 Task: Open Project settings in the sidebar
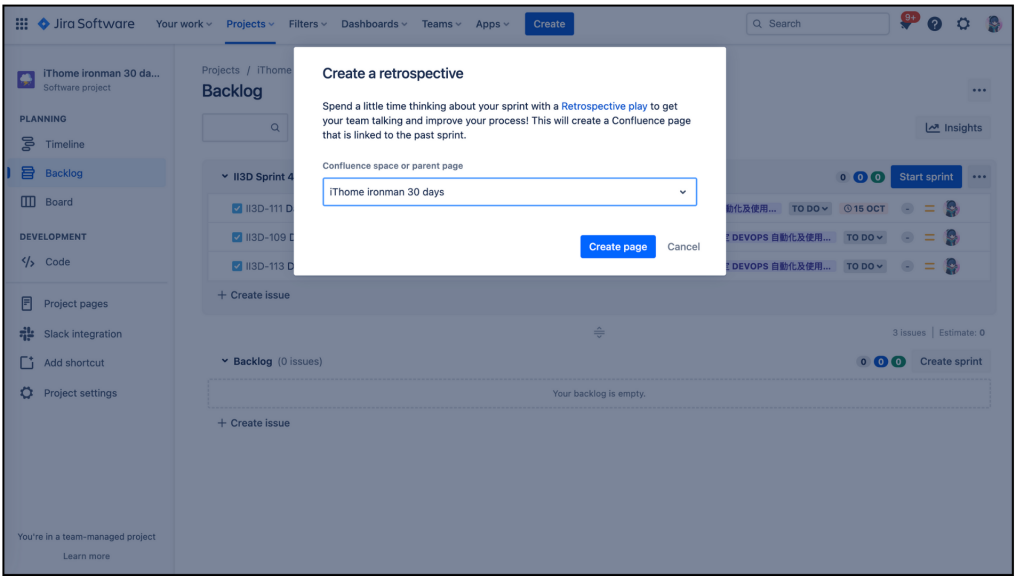(x=86, y=393)
